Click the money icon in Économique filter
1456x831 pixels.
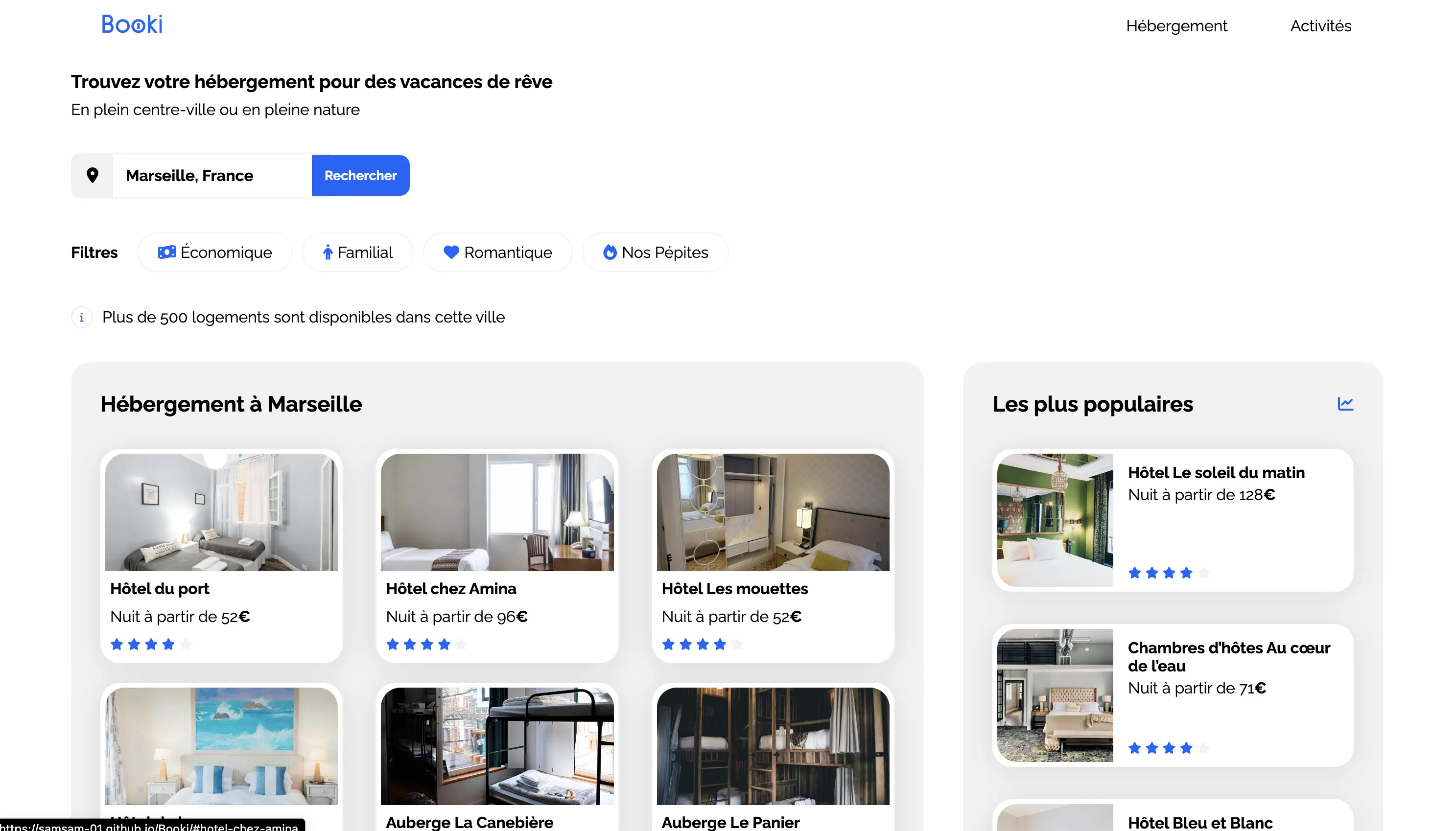click(x=166, y=252)
